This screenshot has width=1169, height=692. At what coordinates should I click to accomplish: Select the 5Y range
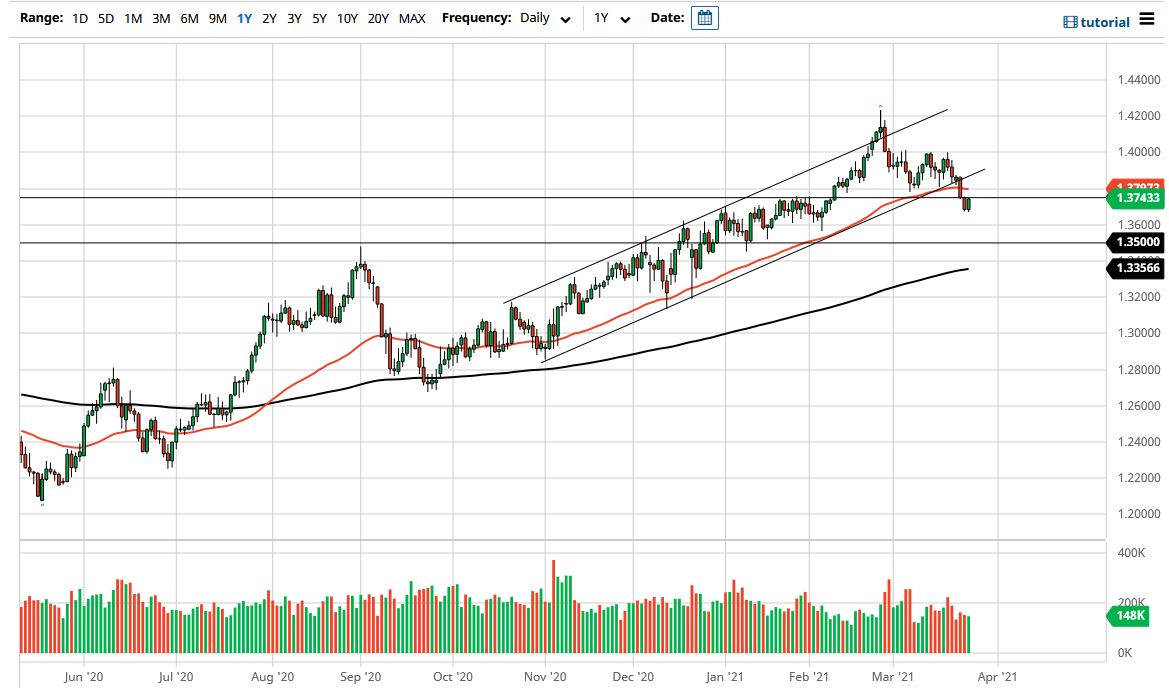coord(318,18)
